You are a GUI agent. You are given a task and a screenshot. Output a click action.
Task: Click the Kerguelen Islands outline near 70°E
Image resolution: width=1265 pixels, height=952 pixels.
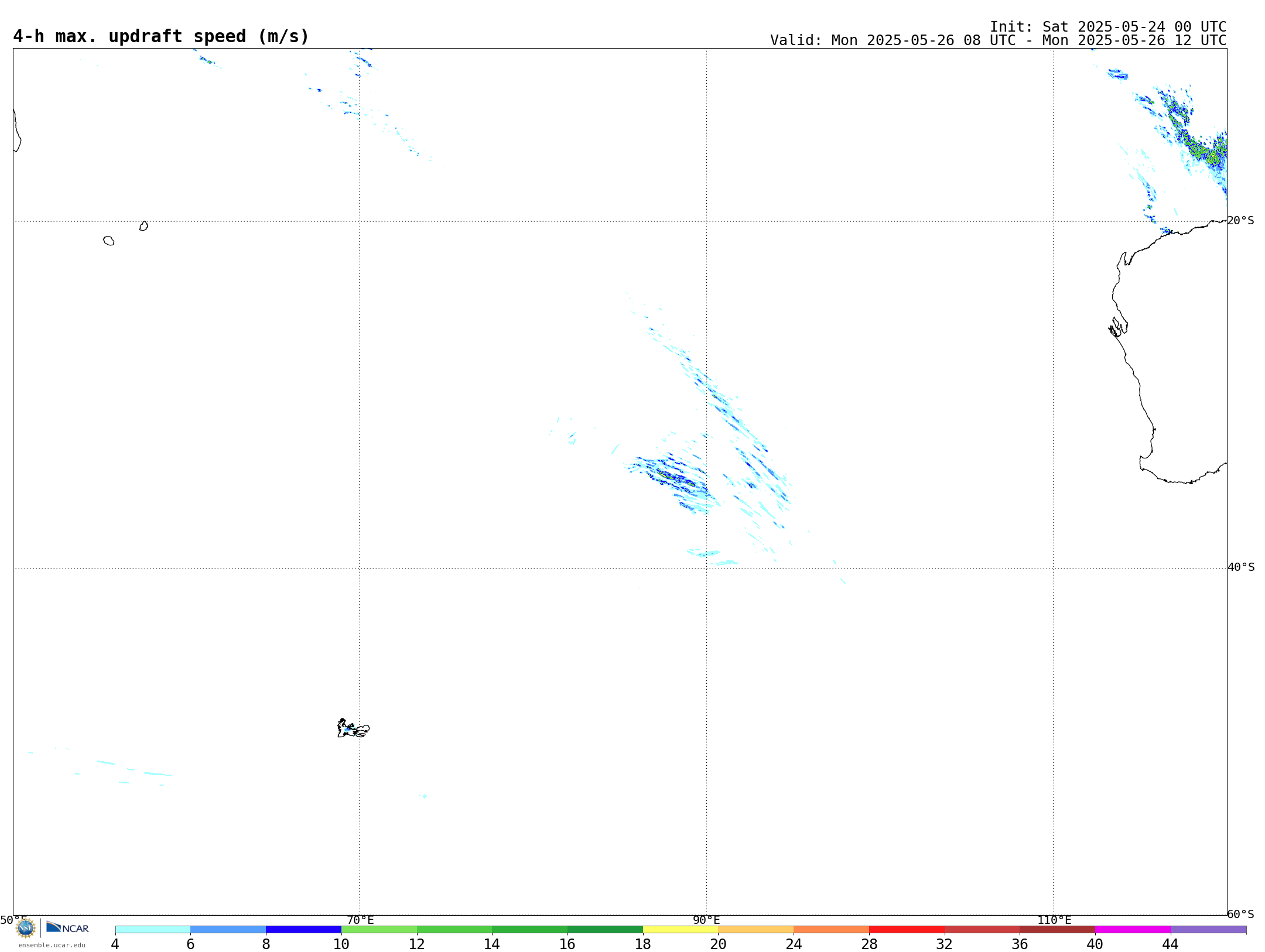(x=353, y=728)
